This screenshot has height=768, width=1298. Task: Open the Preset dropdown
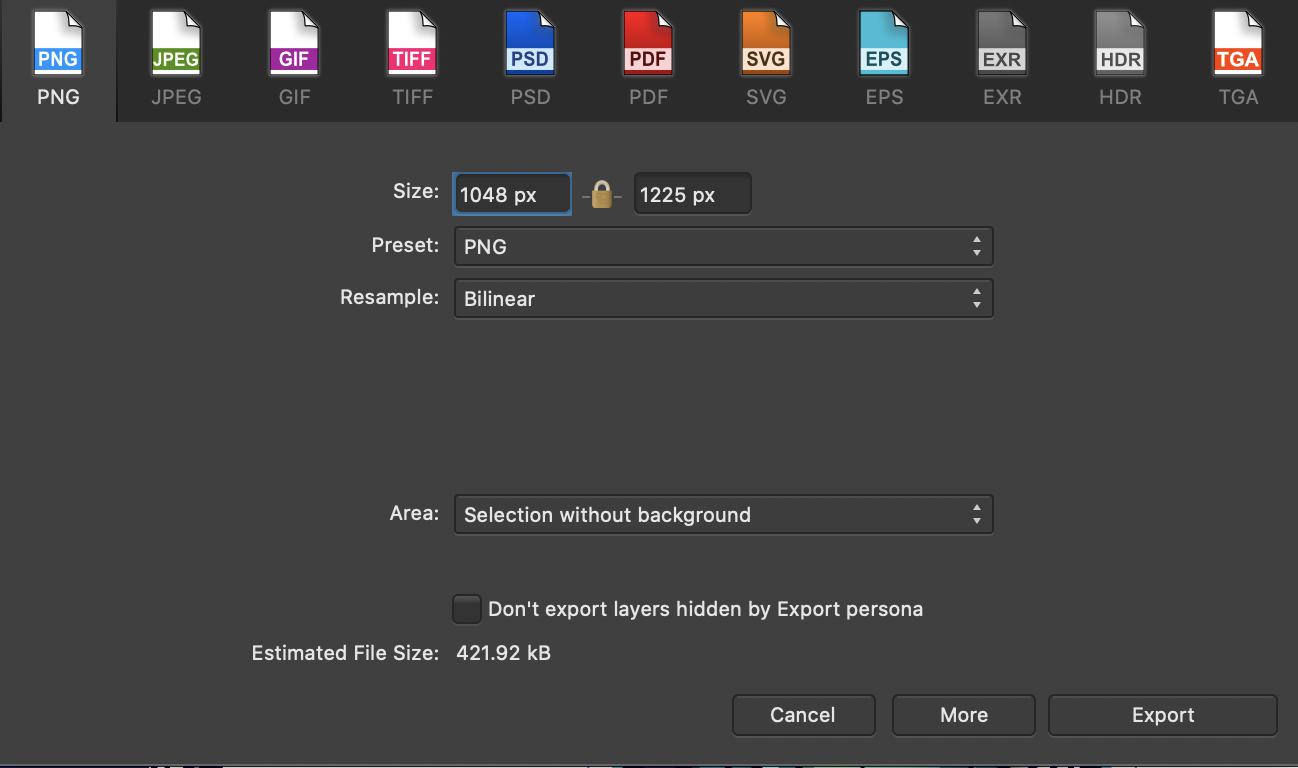point(723,247)
